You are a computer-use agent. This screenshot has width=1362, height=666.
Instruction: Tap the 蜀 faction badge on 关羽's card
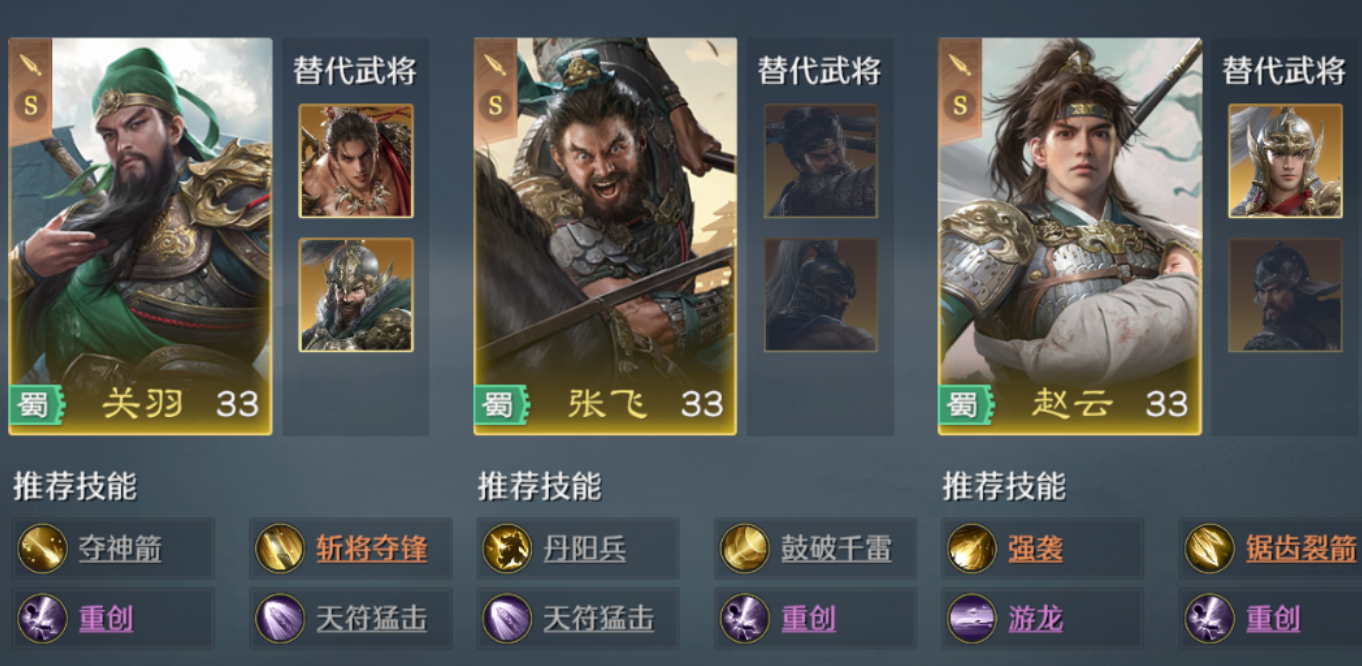click(x=36, y=405)
